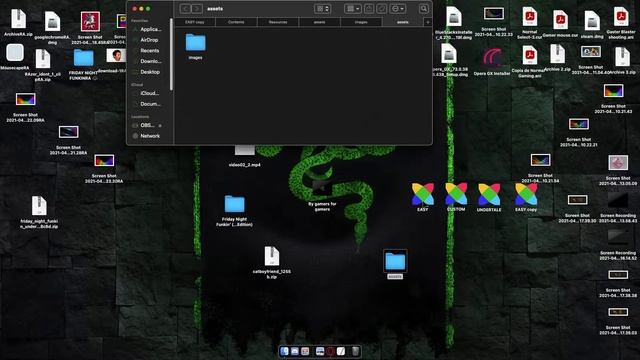
Task: Click the Finder search magnifier icon
Action: tap(424, 9)
